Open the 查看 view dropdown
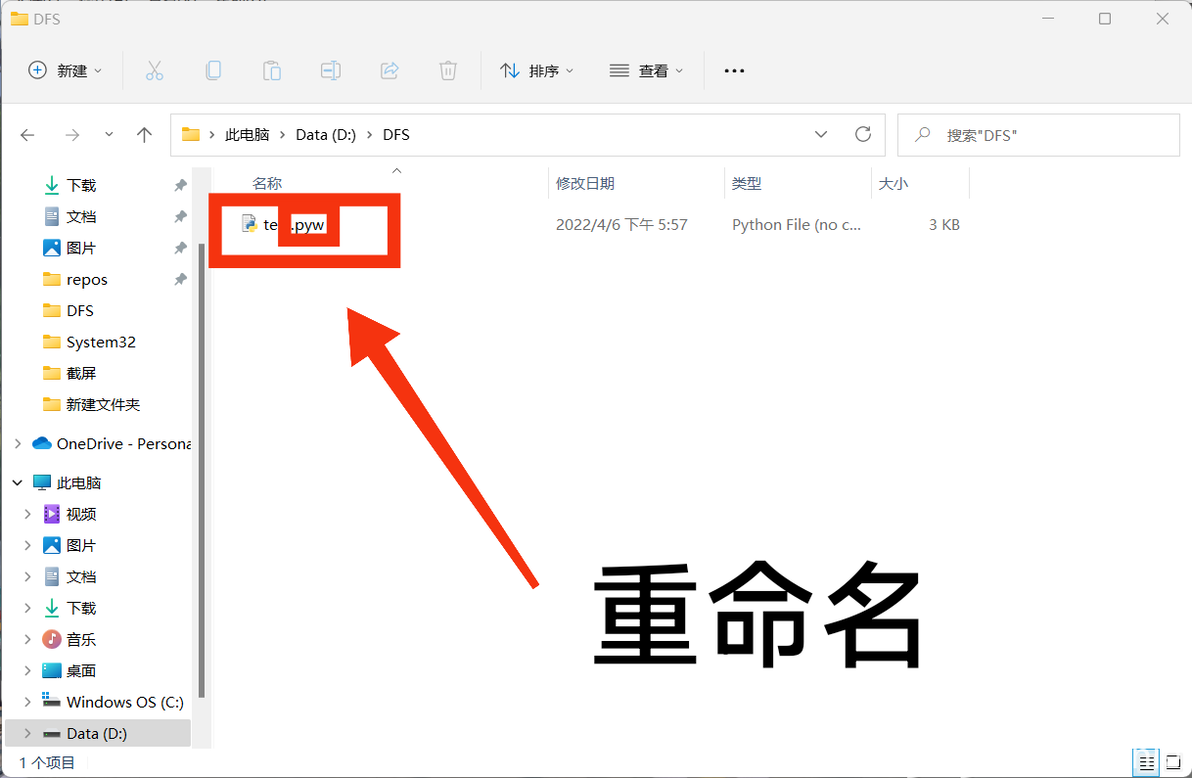Image resolution: width=1192 pixels, height=778 pixels. tap(646, 71)
